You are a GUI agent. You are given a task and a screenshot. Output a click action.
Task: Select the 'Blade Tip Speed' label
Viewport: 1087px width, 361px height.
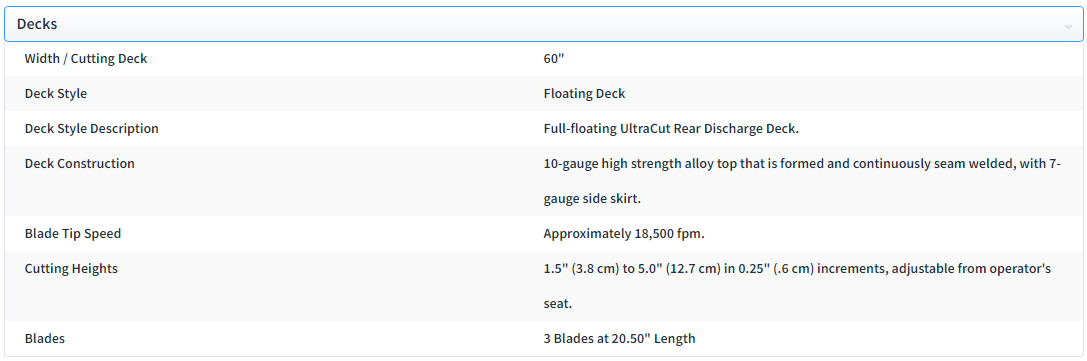tap(73, 234)
